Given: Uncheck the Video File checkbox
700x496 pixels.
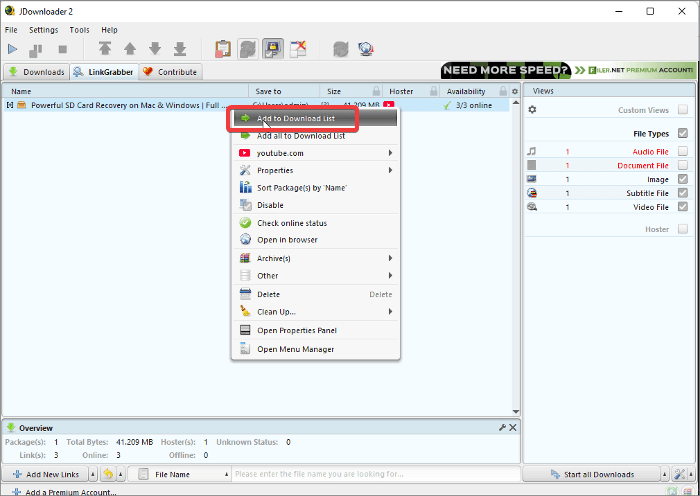Looking at the screenshot, I should (682, 207).
